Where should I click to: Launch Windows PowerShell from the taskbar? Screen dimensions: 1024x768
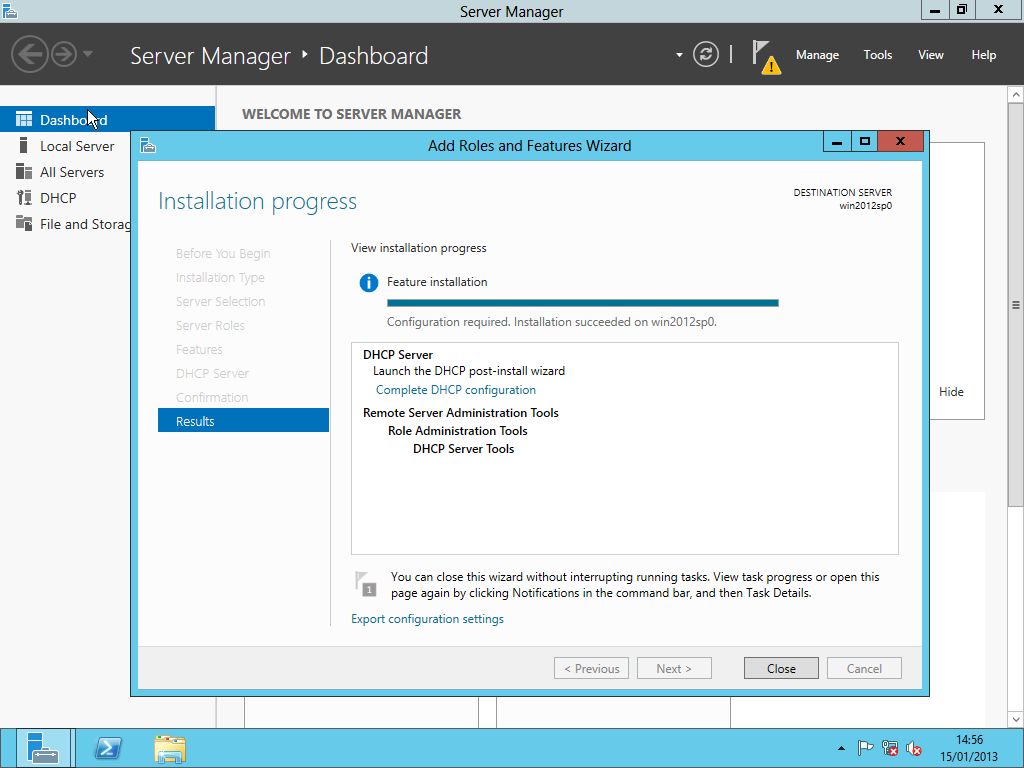(x=108, y=748)
